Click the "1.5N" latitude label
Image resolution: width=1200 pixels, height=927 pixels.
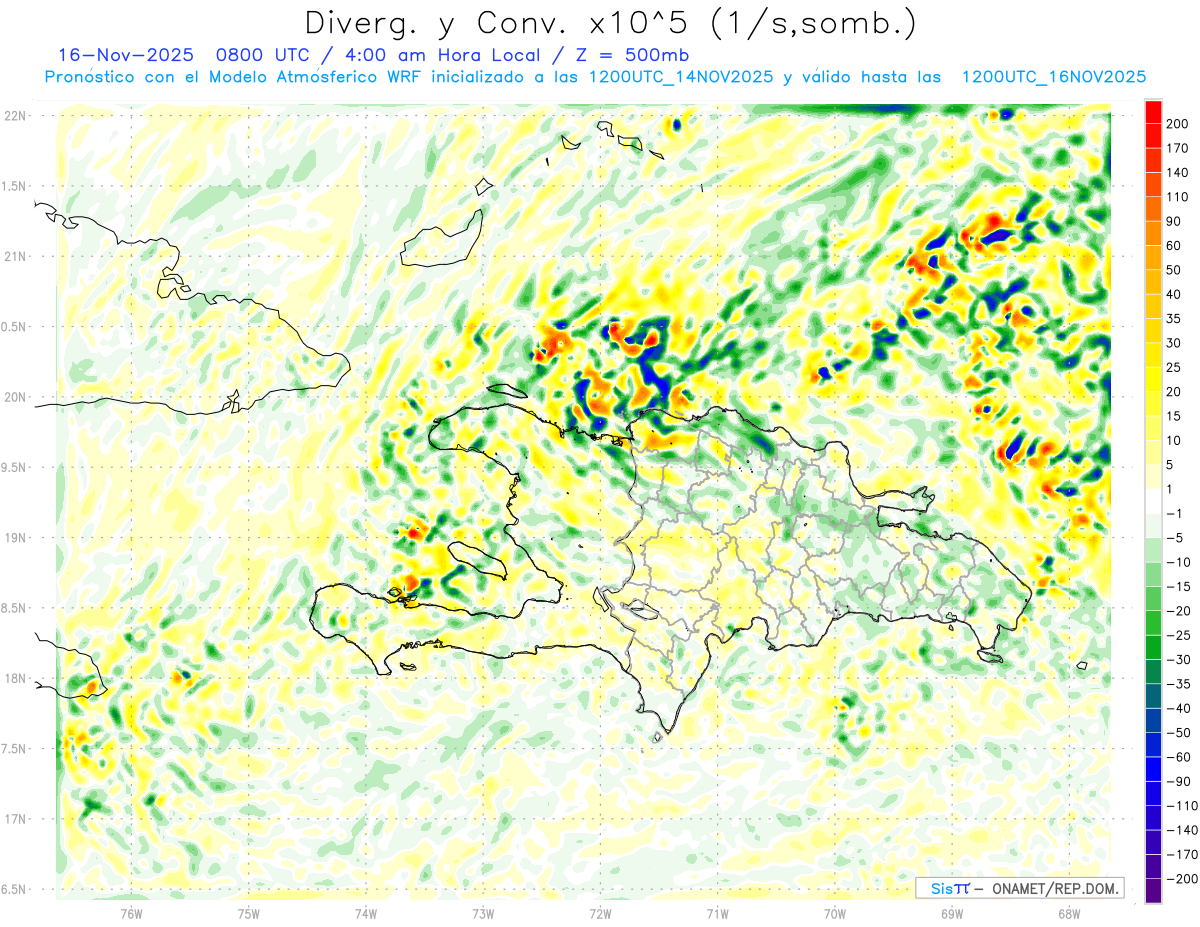coord(14,187)
